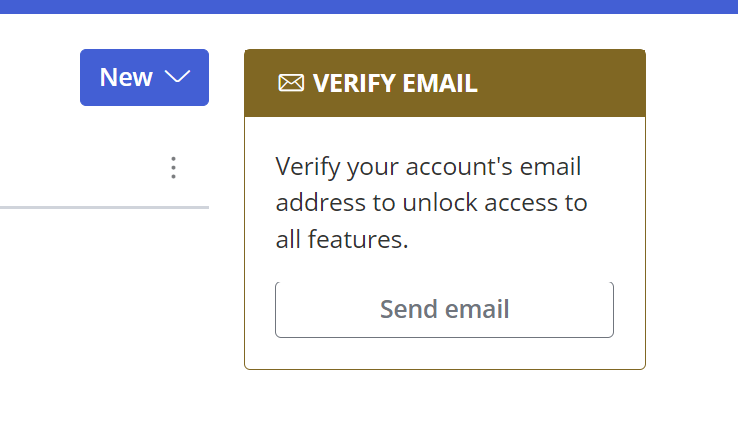Click the chevron arrow on New button
Image resolution: width=738 pixels, height=425 pixels.
(x=177, y=77)
